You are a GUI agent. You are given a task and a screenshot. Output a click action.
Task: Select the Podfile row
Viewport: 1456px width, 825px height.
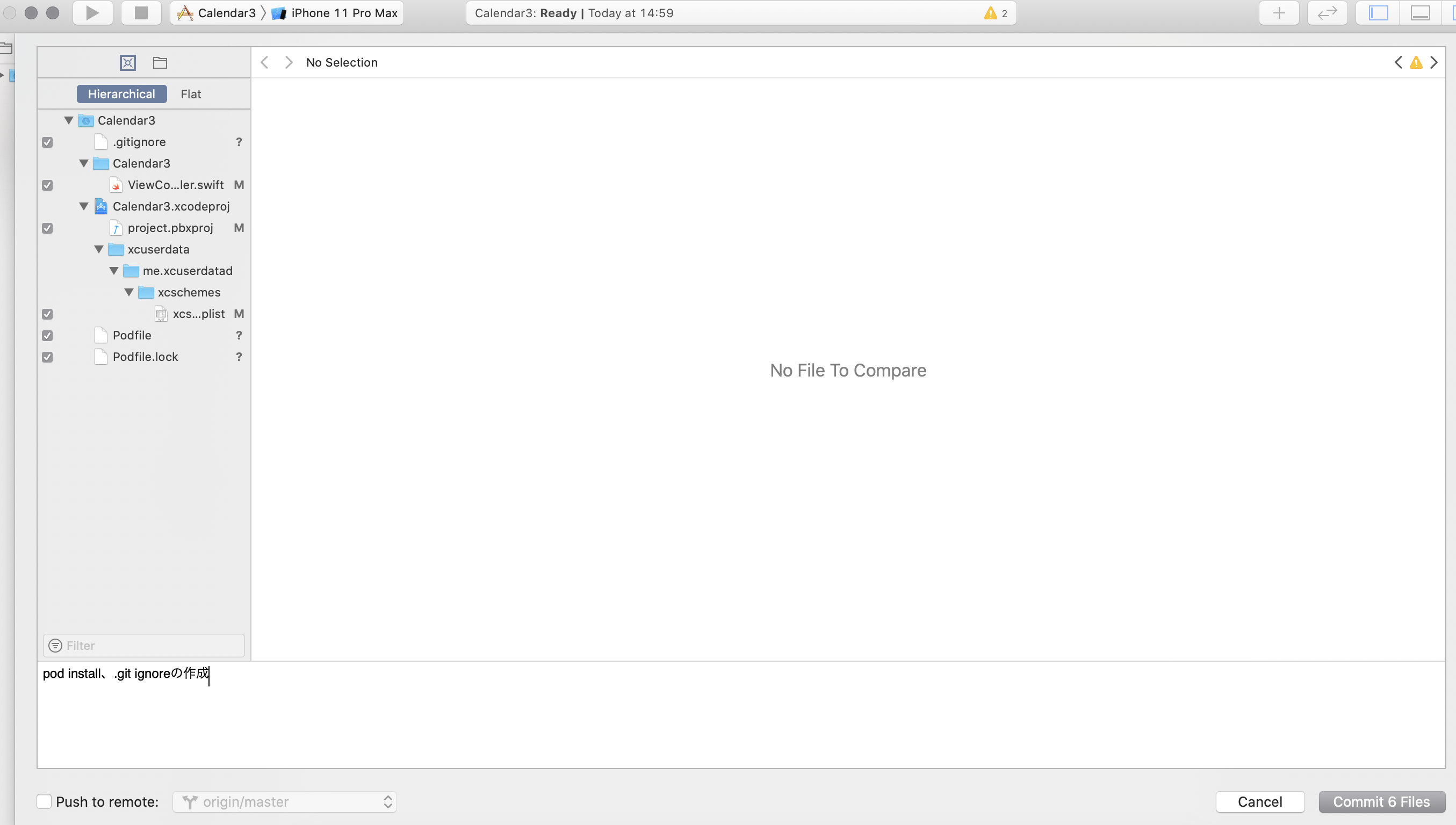click(x=144, y=336)
